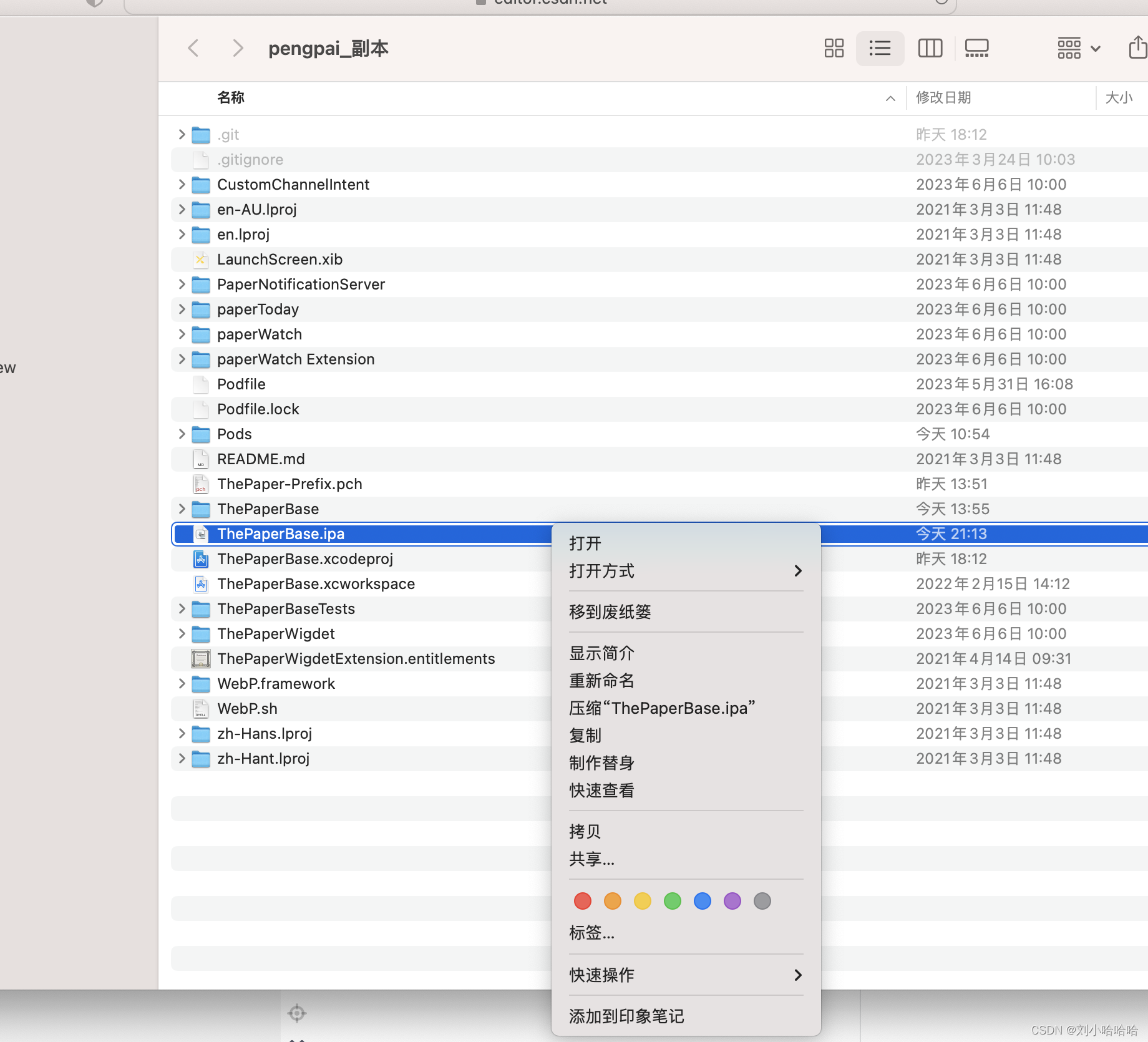1148x1042 pixels.
Task: Switch to icon grid view
Action: click(x=834, y=48)
